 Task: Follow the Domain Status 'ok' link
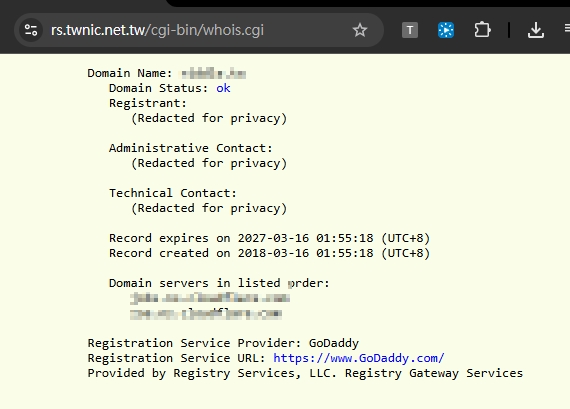(223, 88)
